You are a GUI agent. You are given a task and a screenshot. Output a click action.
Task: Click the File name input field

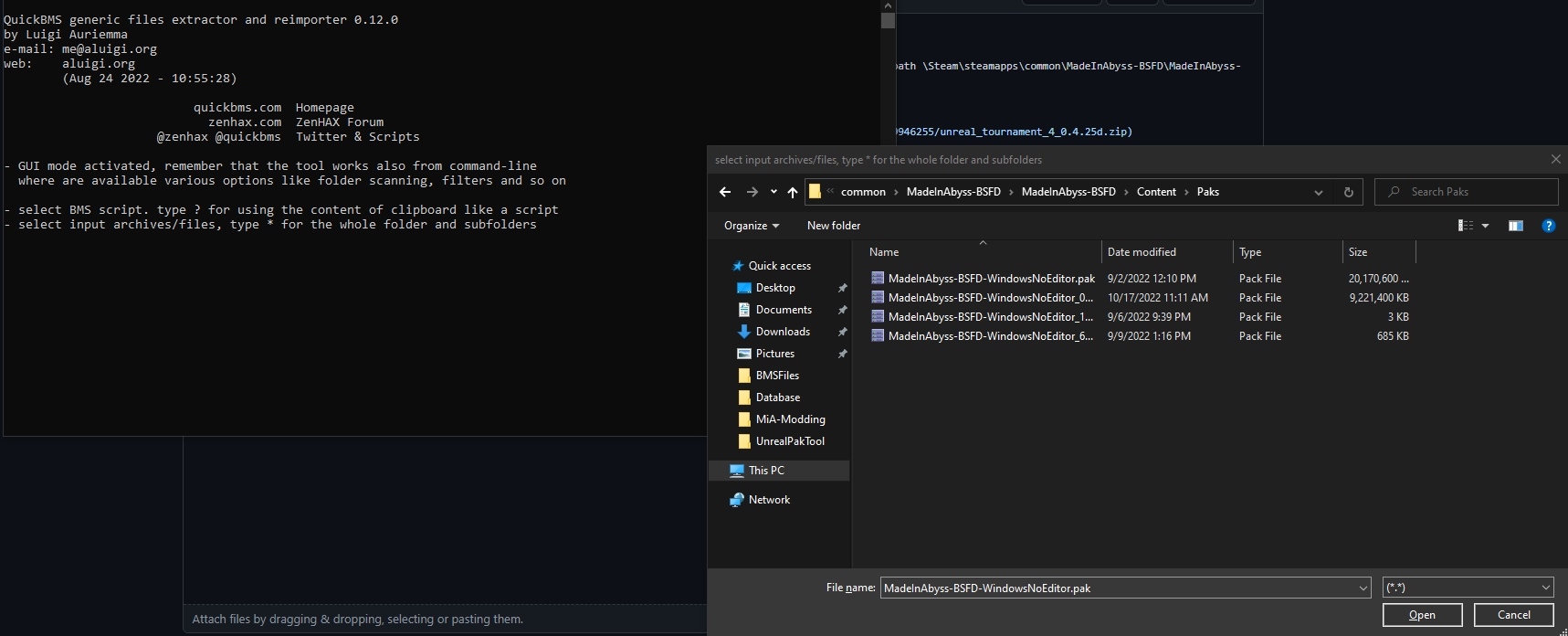[1118, 588]
